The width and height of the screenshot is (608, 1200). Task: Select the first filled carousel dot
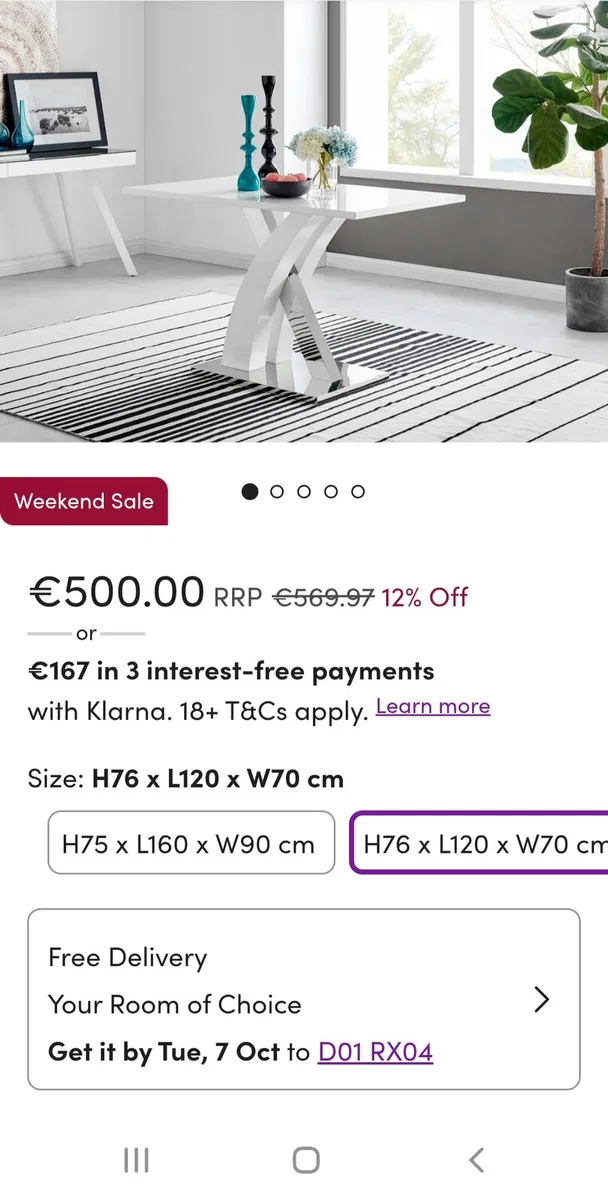[250, 491]
